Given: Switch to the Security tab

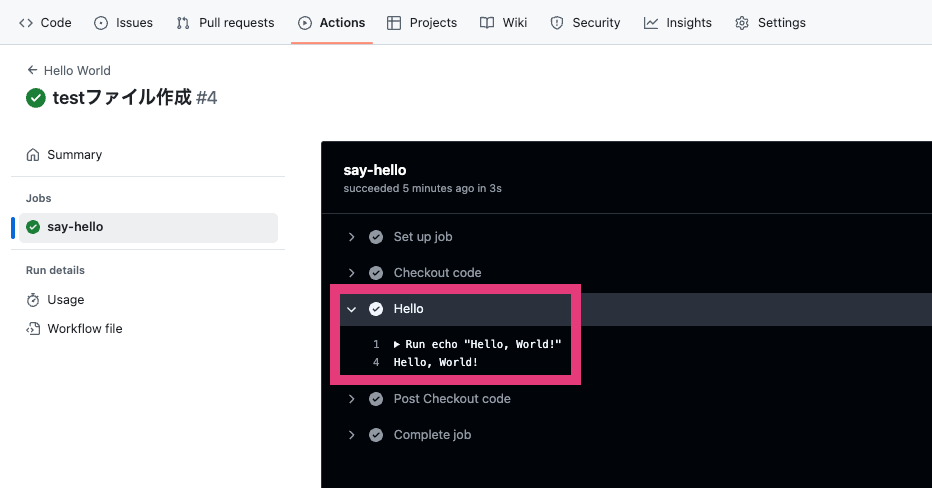Looking at the screenshot, I should 585,23.
